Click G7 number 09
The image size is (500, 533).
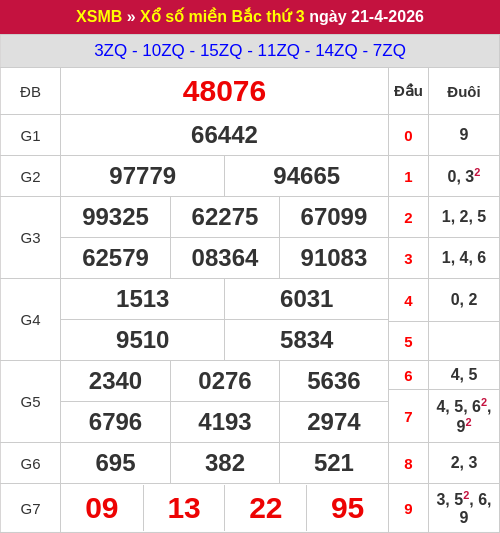102,509
